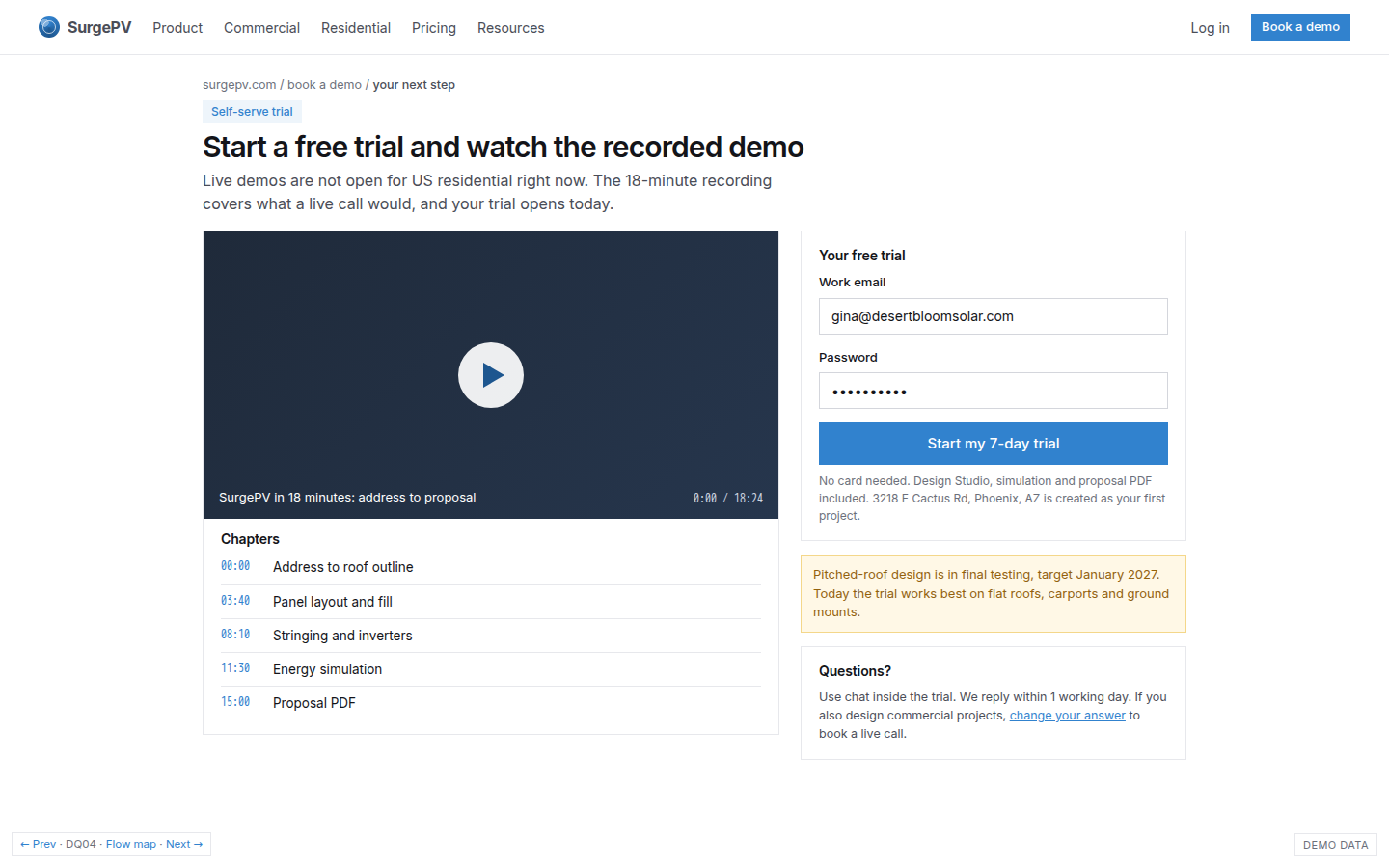This screenshot has height=868, width=1389.
Task: Open the book a demo breadcrumb
Action: tap(324, 85)
